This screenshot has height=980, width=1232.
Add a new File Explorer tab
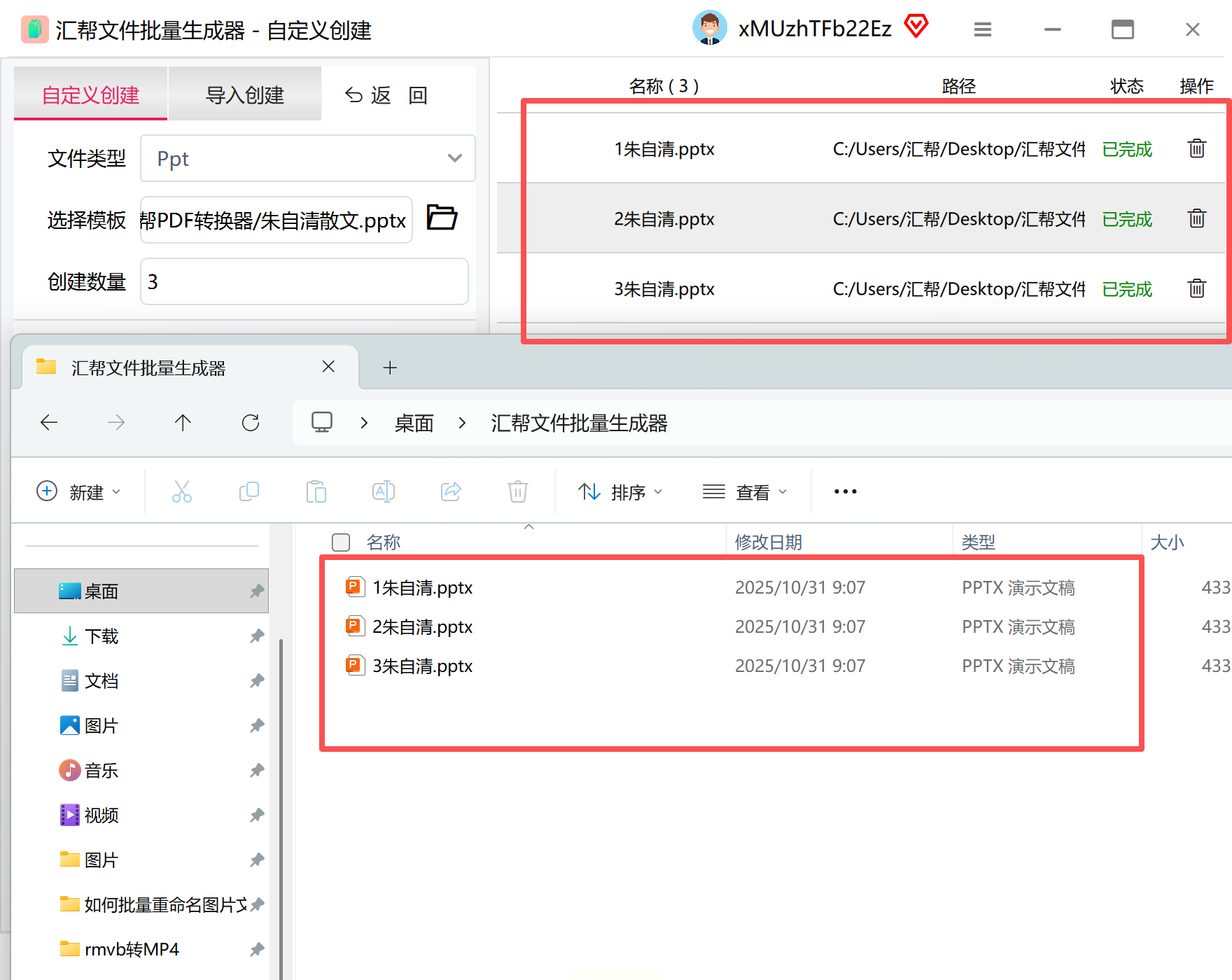[x=390, y=367]
